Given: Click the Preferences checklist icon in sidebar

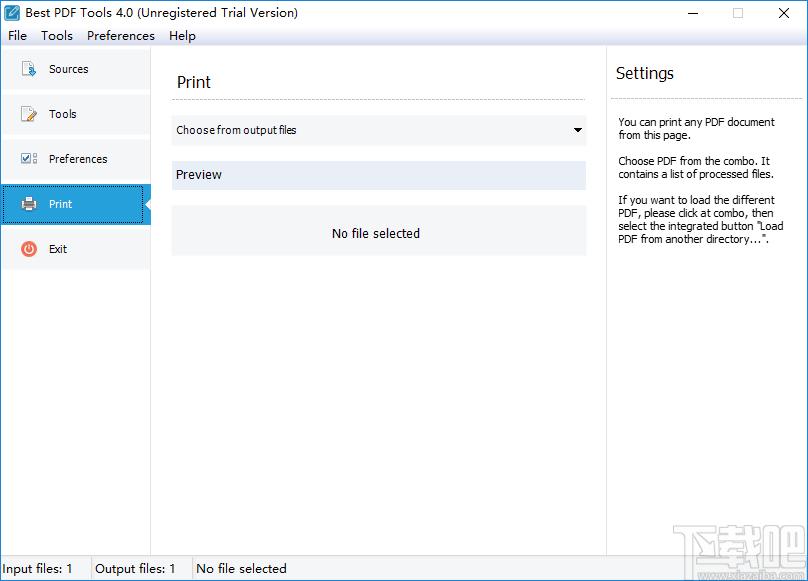Looking at the screenshot, I should [29, 159].
